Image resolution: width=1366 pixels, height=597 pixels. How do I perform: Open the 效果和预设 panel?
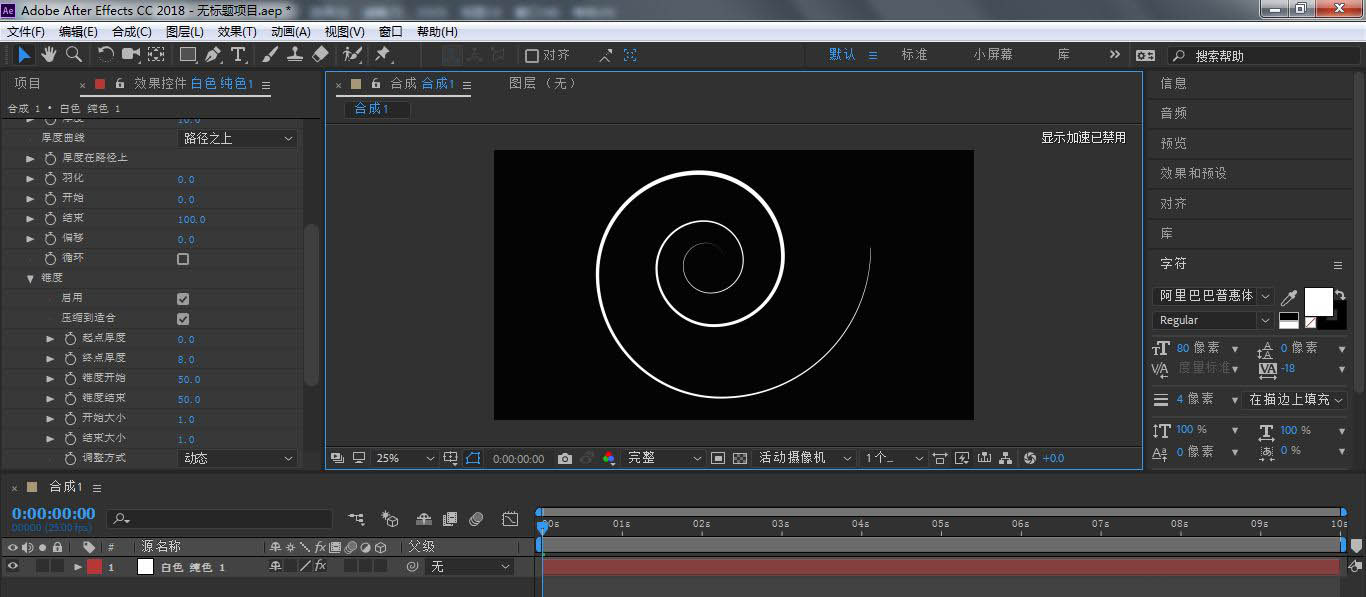[x=1193, y=173]
